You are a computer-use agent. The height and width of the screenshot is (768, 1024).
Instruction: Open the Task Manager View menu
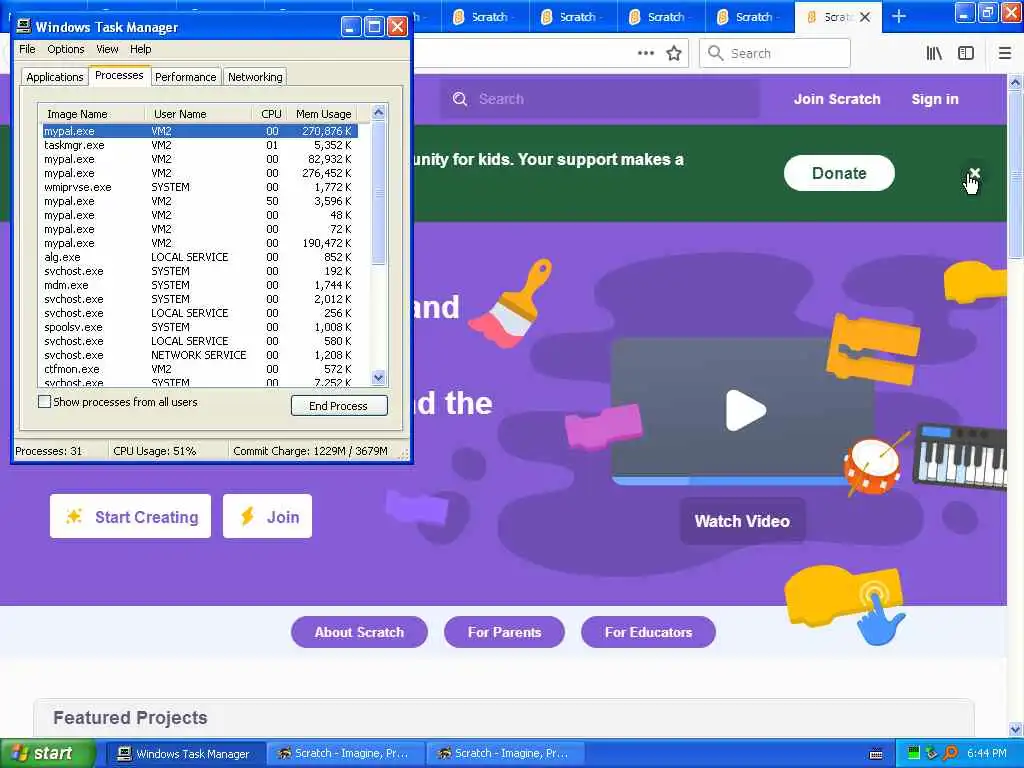pos(107,49)
